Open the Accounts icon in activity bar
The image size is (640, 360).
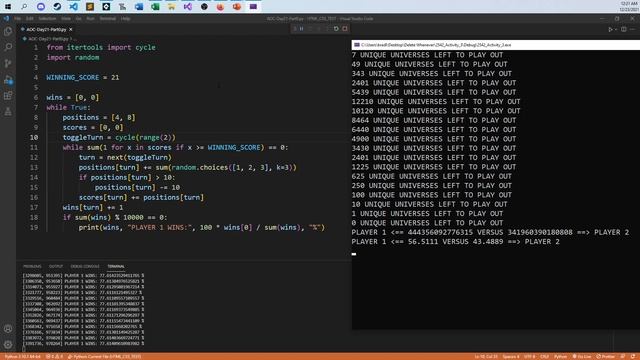[x=8, y=329]
